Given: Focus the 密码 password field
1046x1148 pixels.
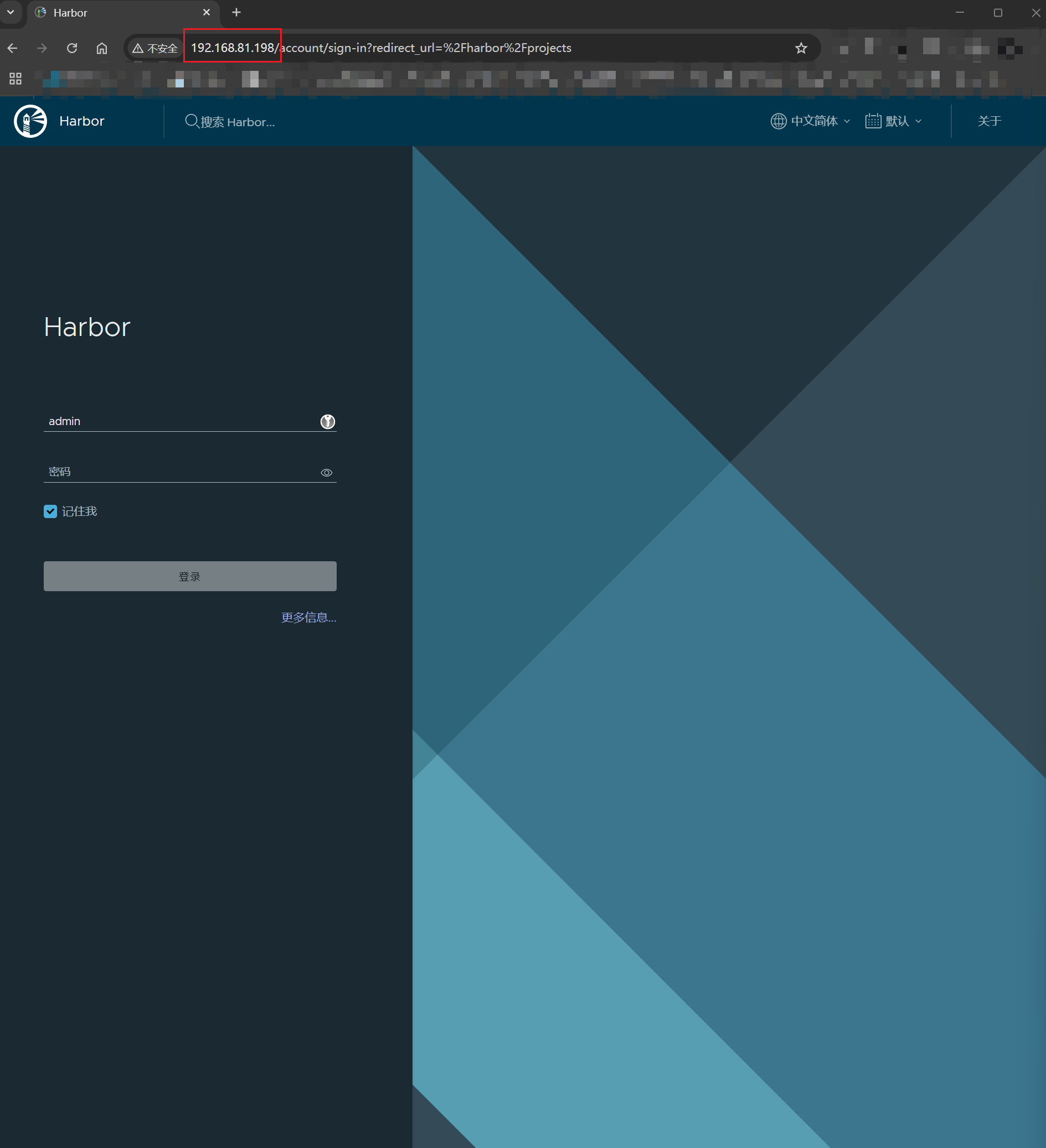Looking at the screenshot, I should point(190,472).
